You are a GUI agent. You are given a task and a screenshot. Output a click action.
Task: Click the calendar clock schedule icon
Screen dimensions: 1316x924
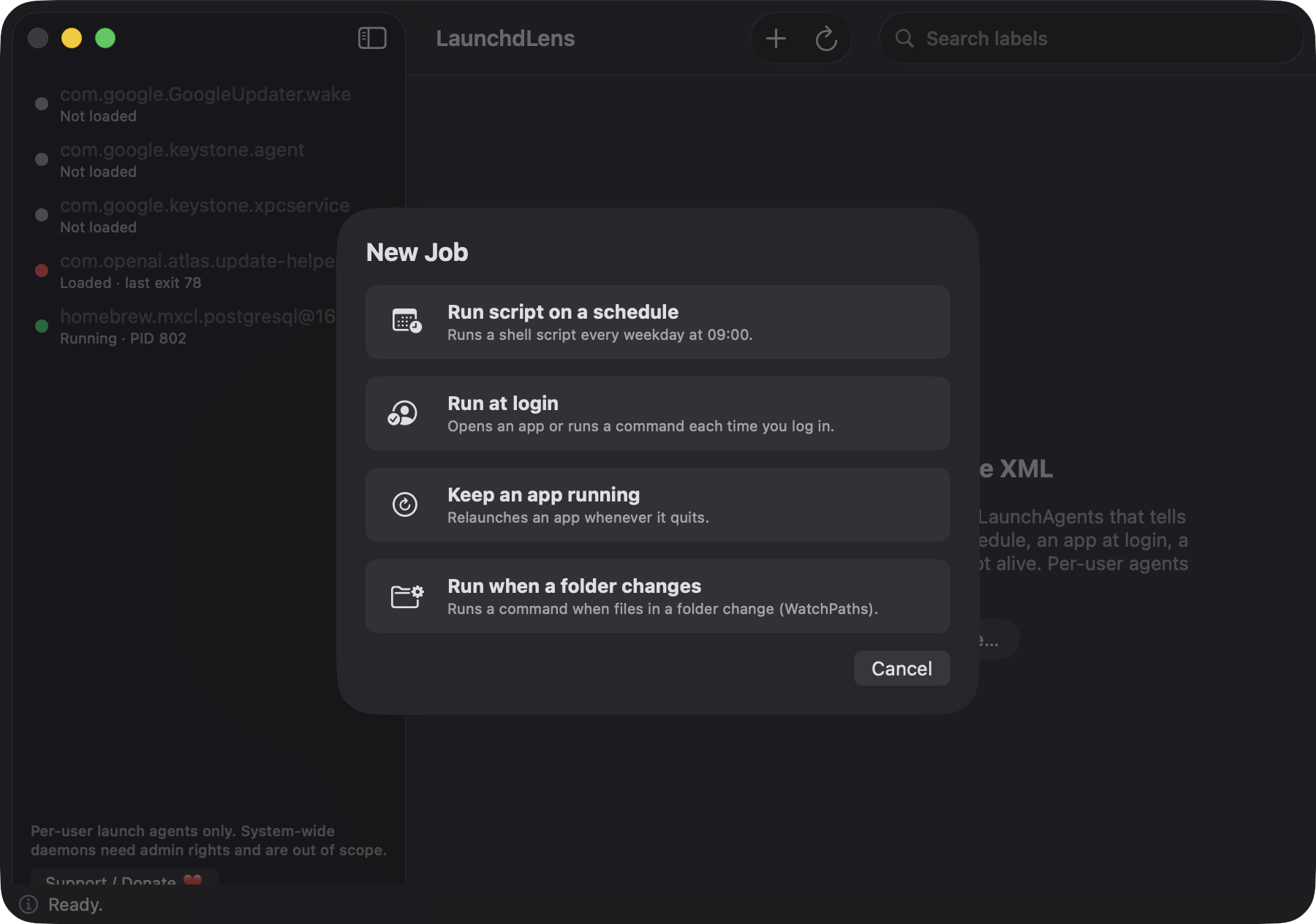click(406, 322)
